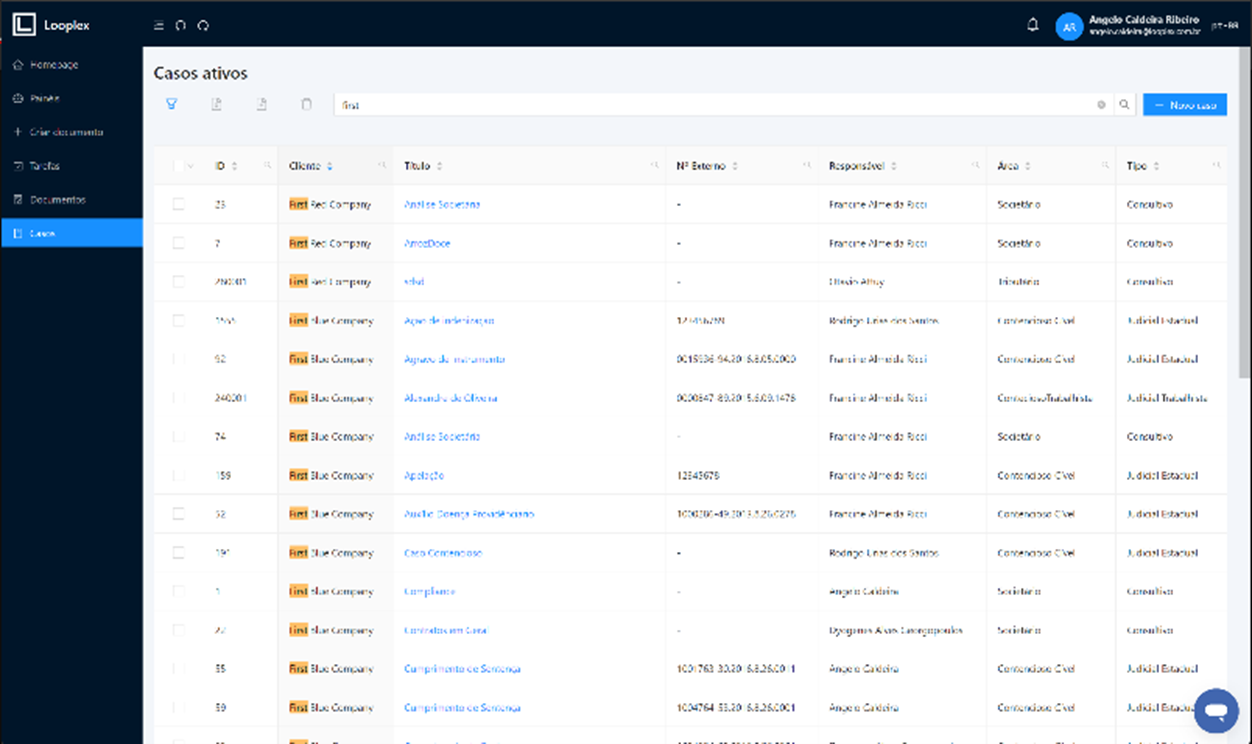Sort by the Cliente column arrows
1252x744 pixels.
330,166
